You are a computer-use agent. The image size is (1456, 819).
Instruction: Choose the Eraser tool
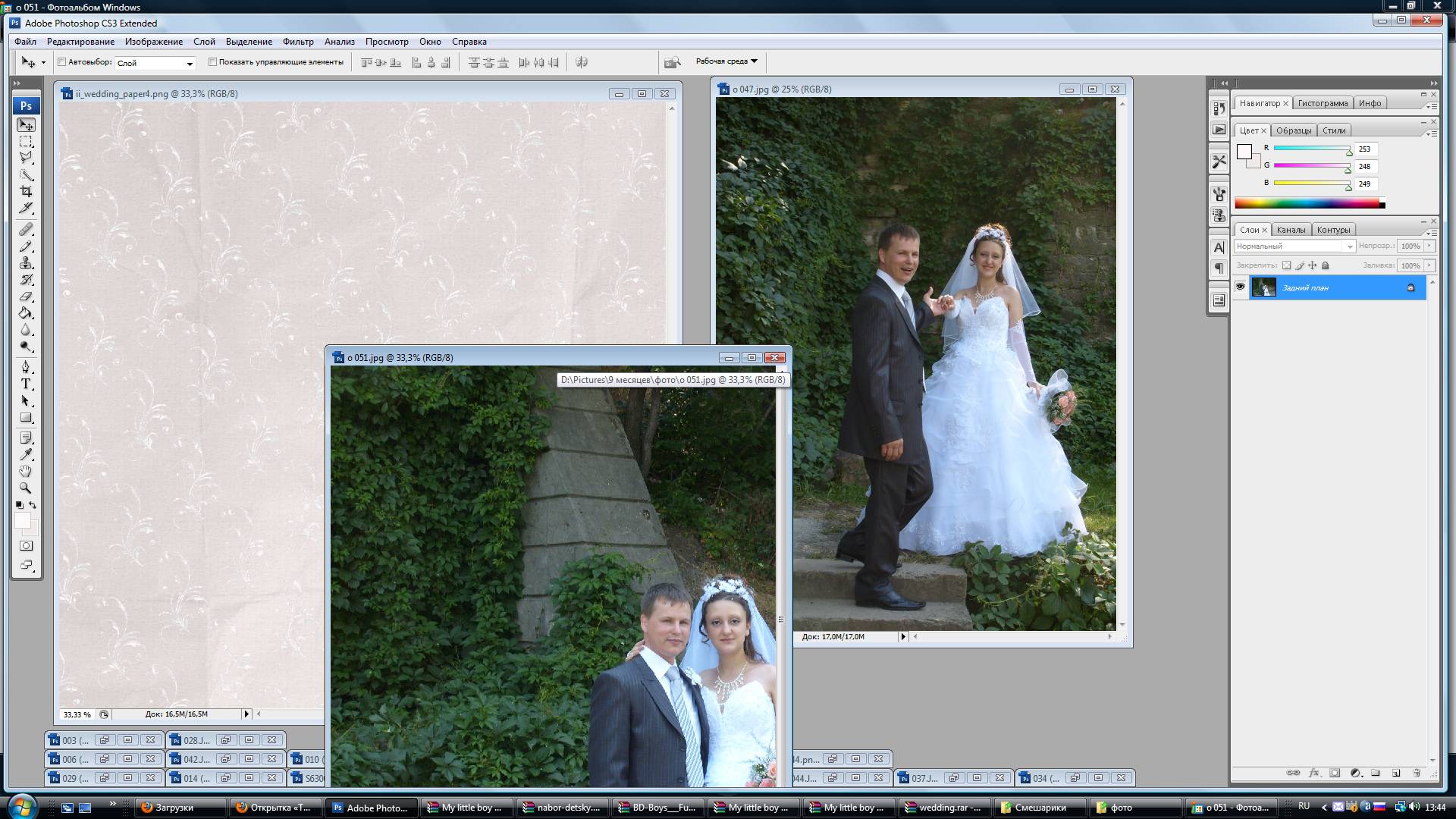click(x=26, y=296)
